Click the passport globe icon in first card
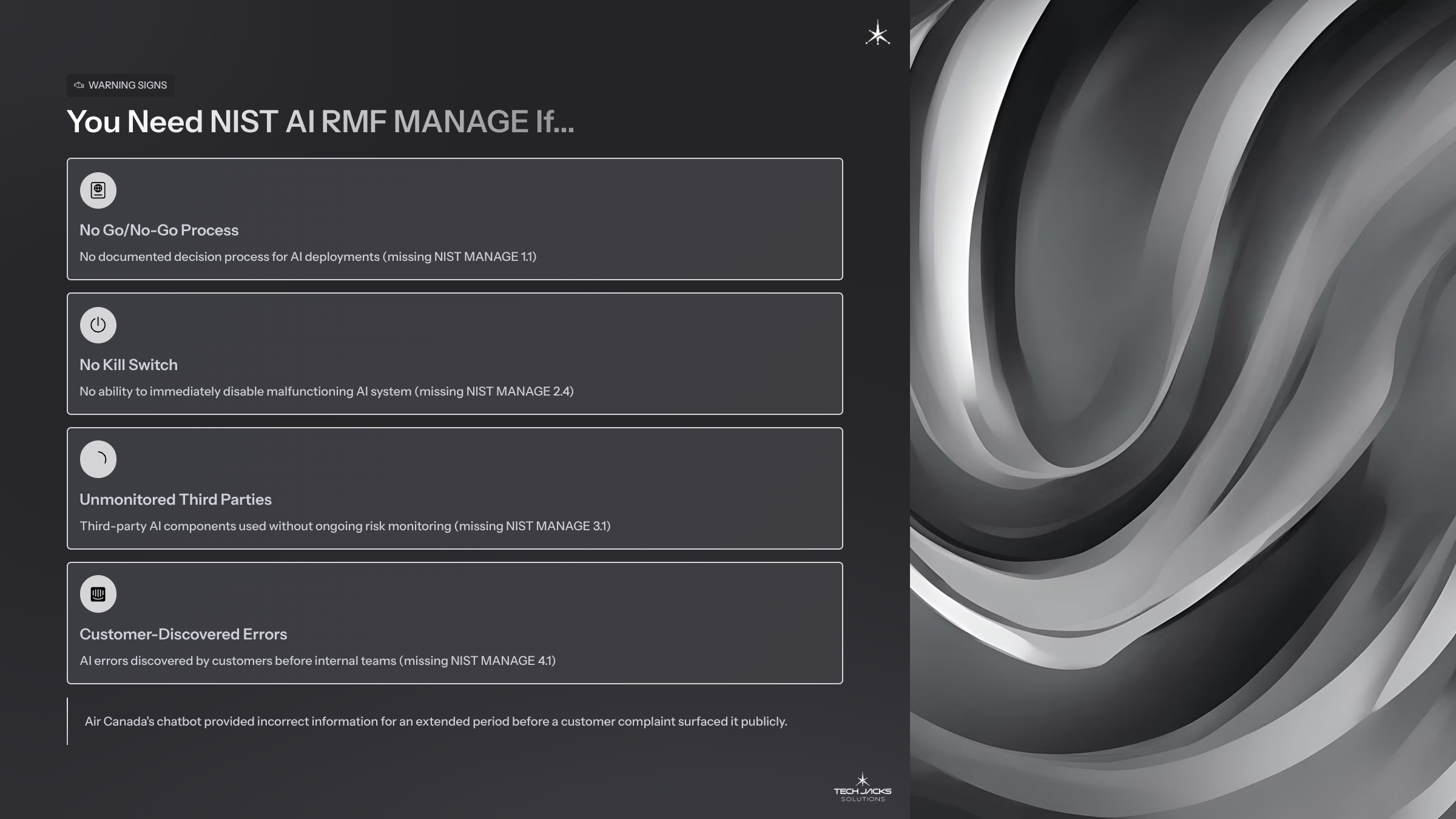Image resolution: width=1456 pixels, height=819 pixels. [98, 190]
